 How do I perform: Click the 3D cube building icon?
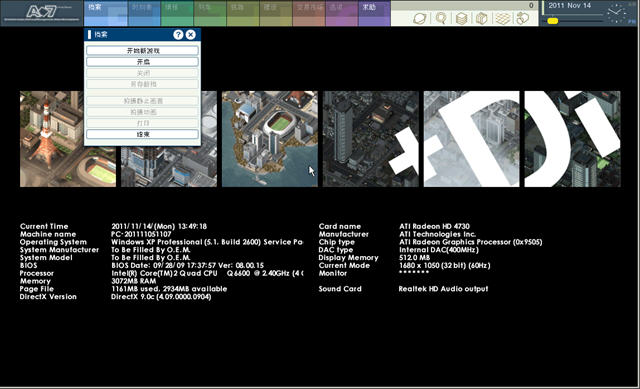tap(482, 18)
